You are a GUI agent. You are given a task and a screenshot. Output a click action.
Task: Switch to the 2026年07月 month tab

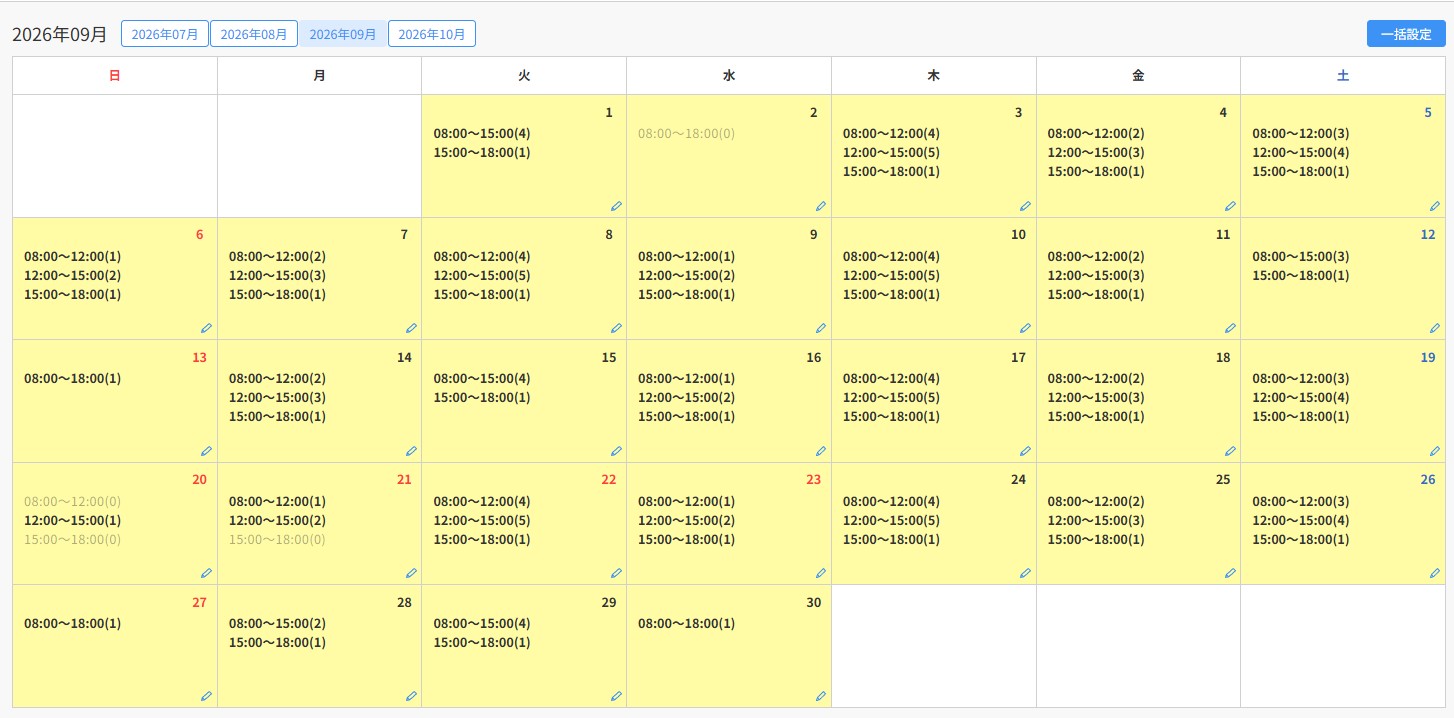tap(165, 34)
